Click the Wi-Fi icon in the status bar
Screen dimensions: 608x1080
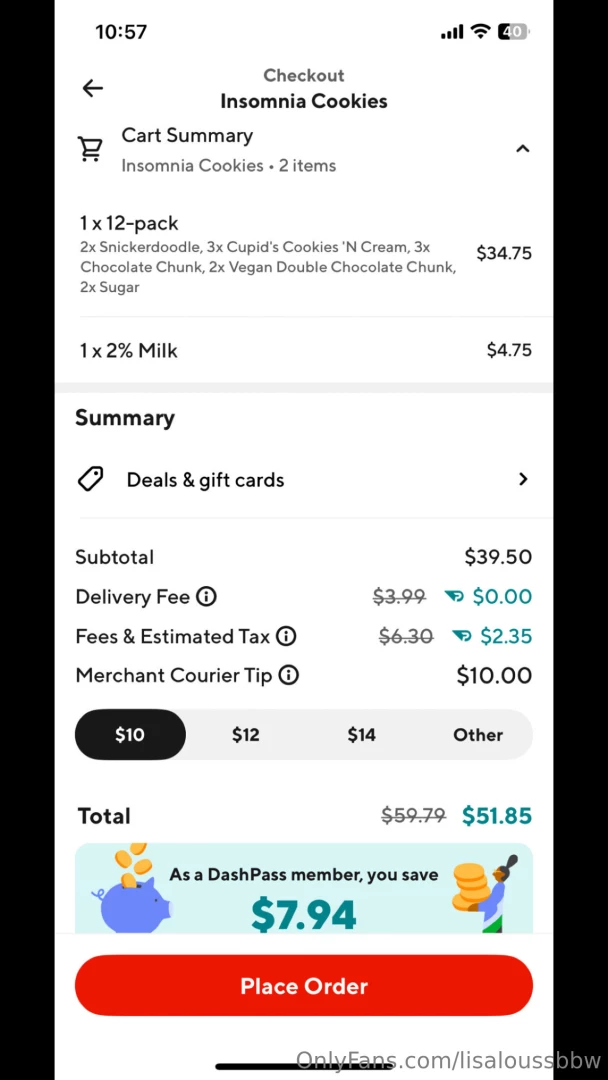coord(480,31)
